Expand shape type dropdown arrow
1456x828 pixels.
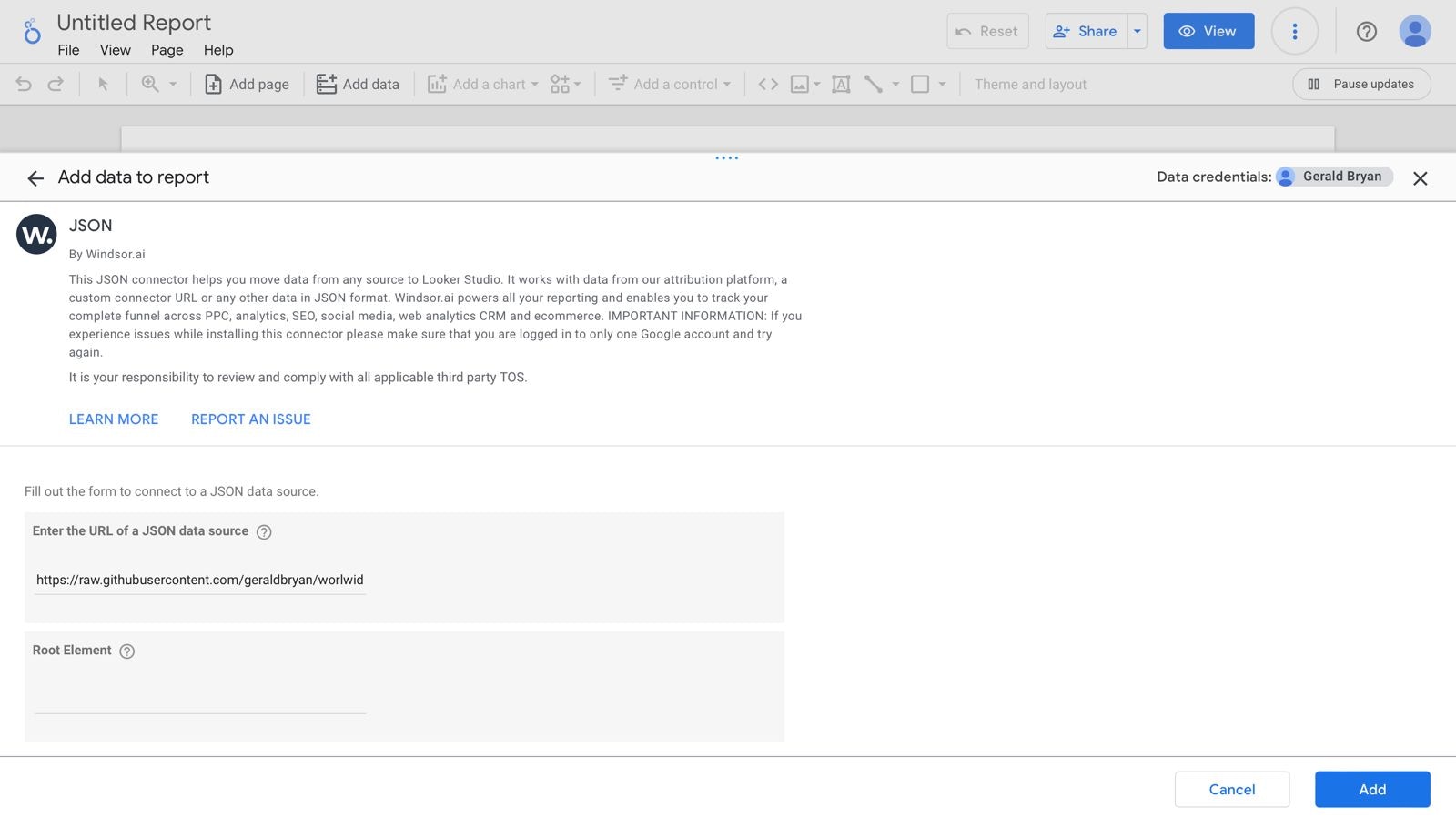pyautogui.click(x=942, y=84)
